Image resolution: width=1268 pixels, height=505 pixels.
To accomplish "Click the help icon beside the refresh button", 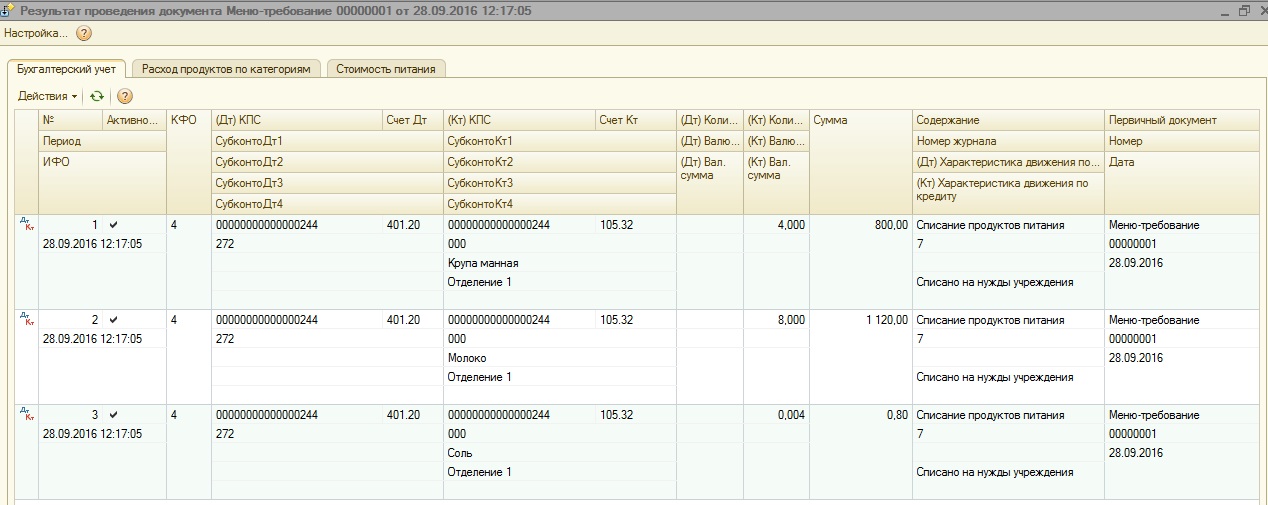I will [125, 96].
